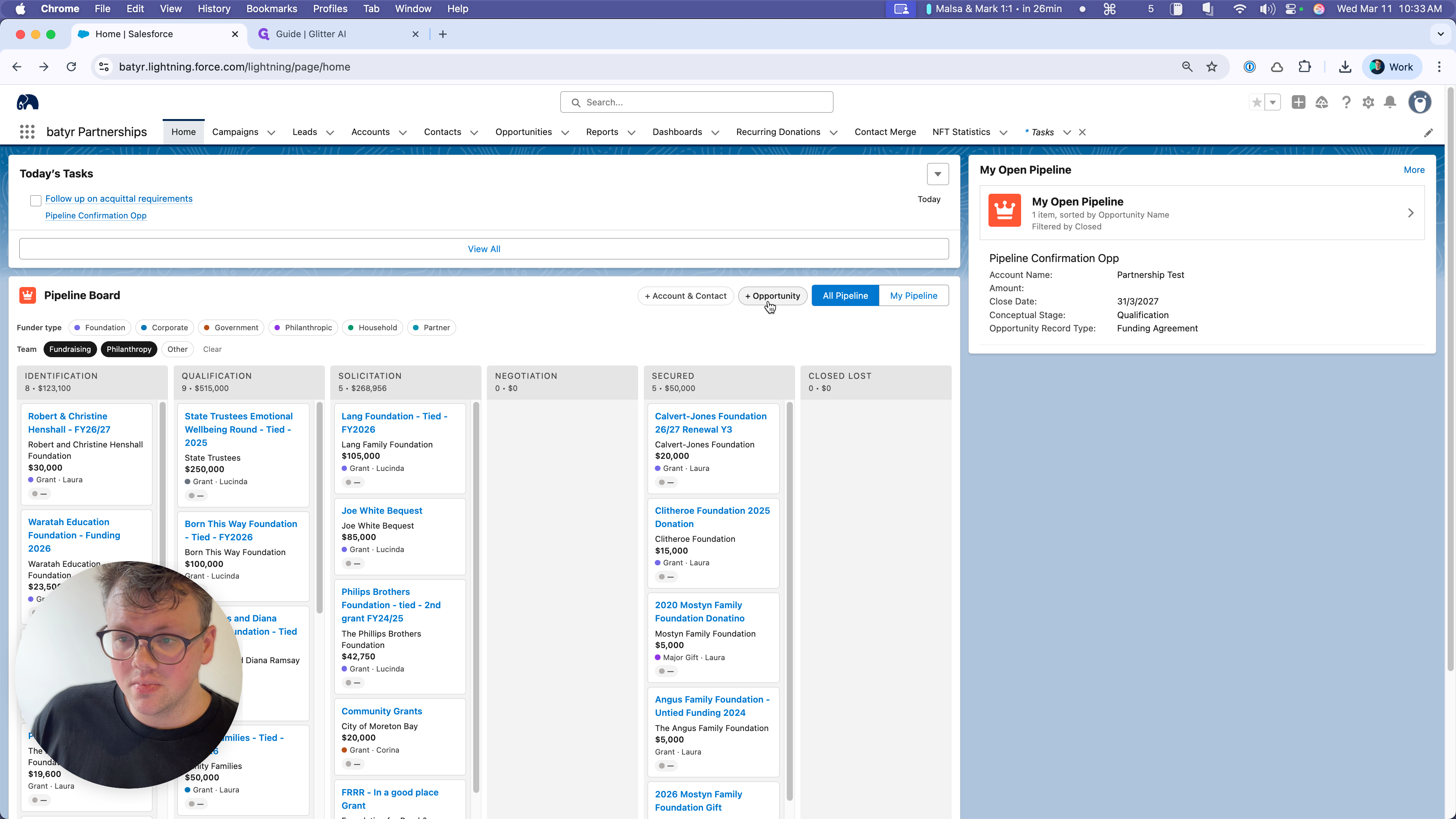Open the Favorites list dropdown arrow
This screenshot has width=1456, height=819.
[1272, 102]
